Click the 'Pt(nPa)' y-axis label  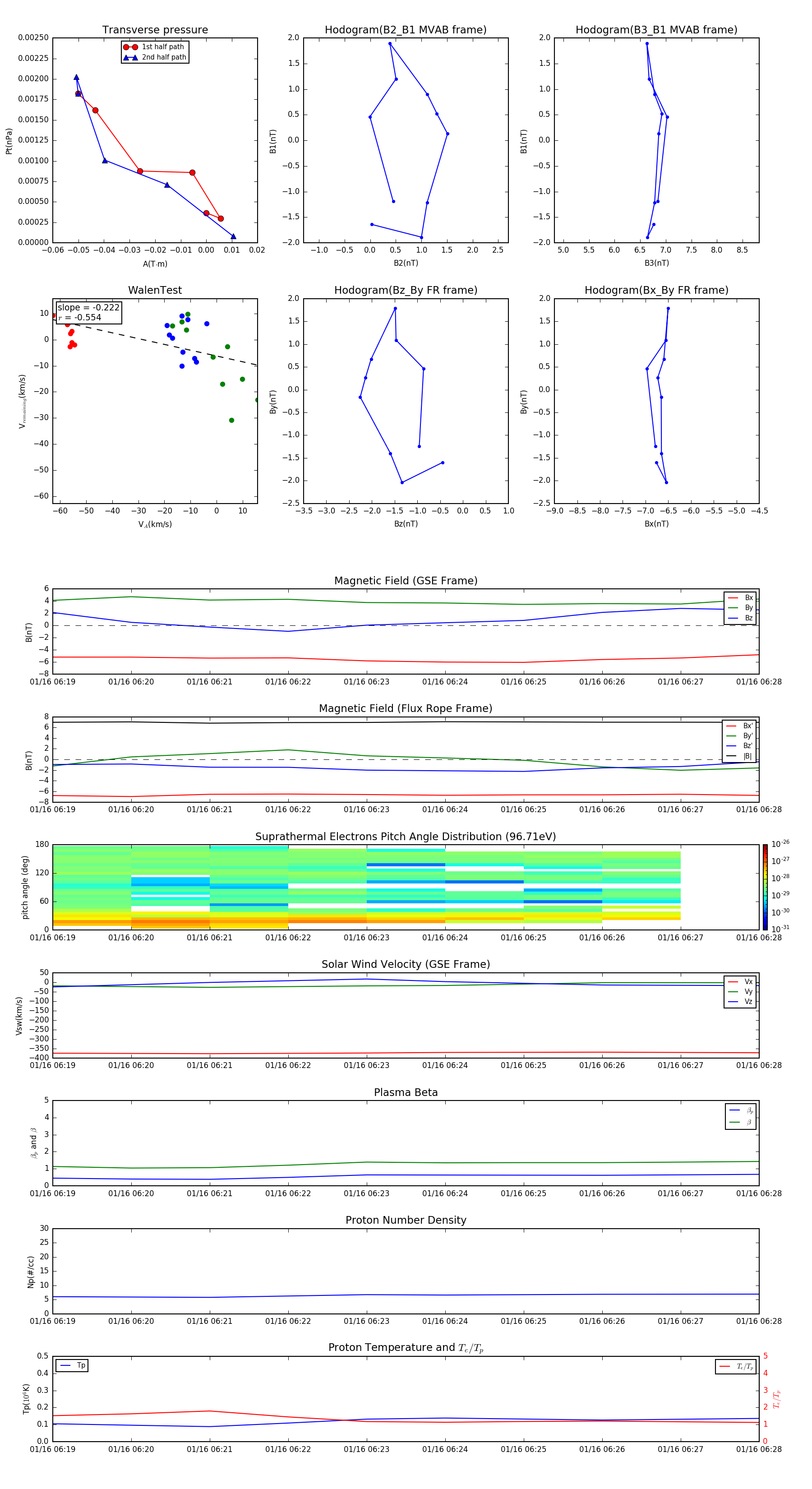pos(9,140)
